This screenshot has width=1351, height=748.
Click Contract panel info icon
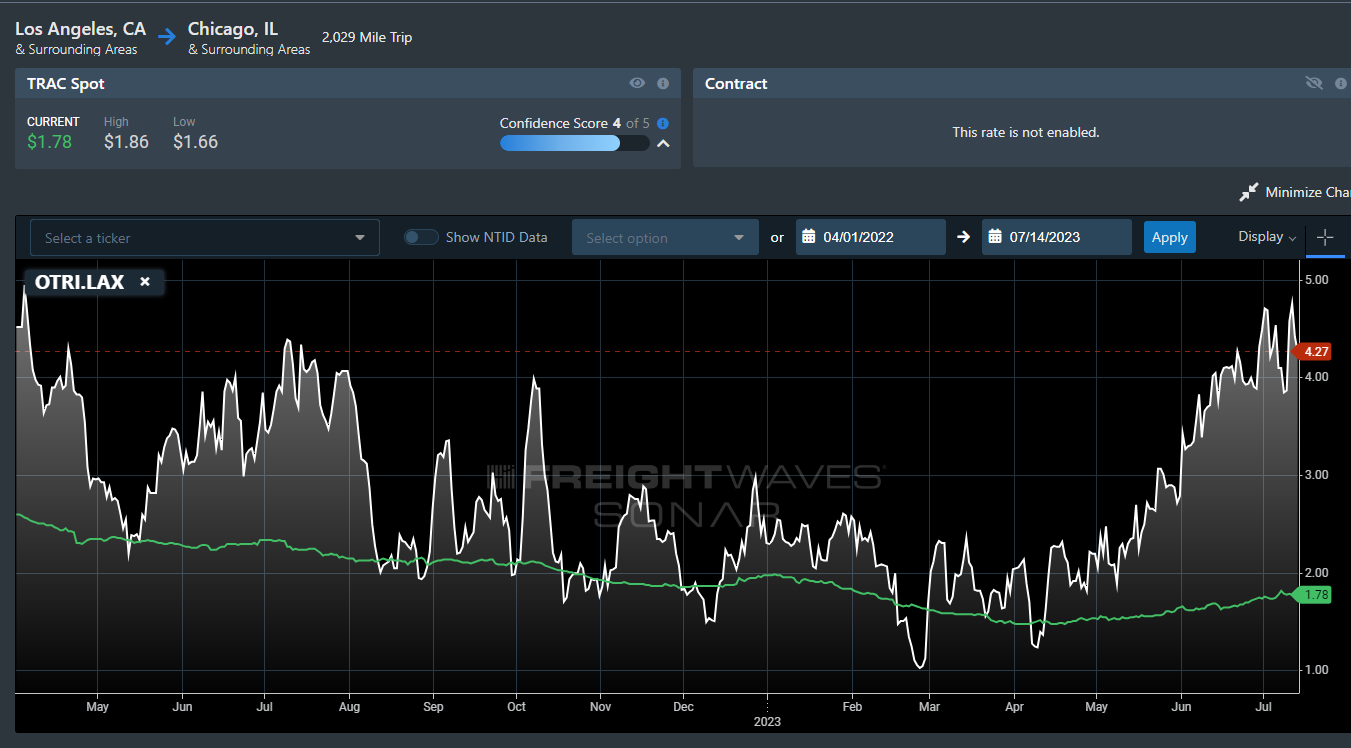point(1340,84)
